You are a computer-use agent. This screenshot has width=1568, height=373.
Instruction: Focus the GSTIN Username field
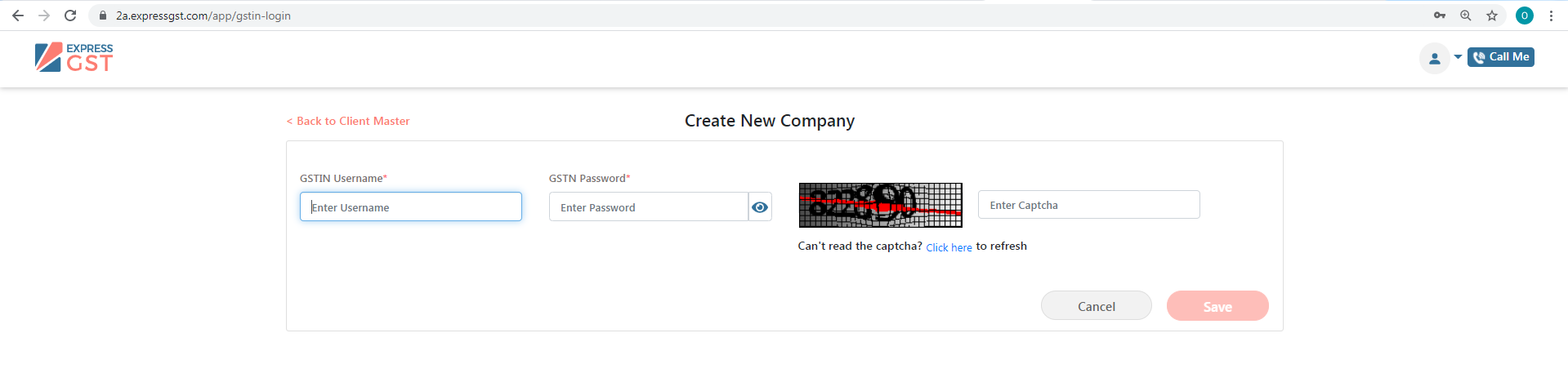pyautogui.click(x=411, y=206)
